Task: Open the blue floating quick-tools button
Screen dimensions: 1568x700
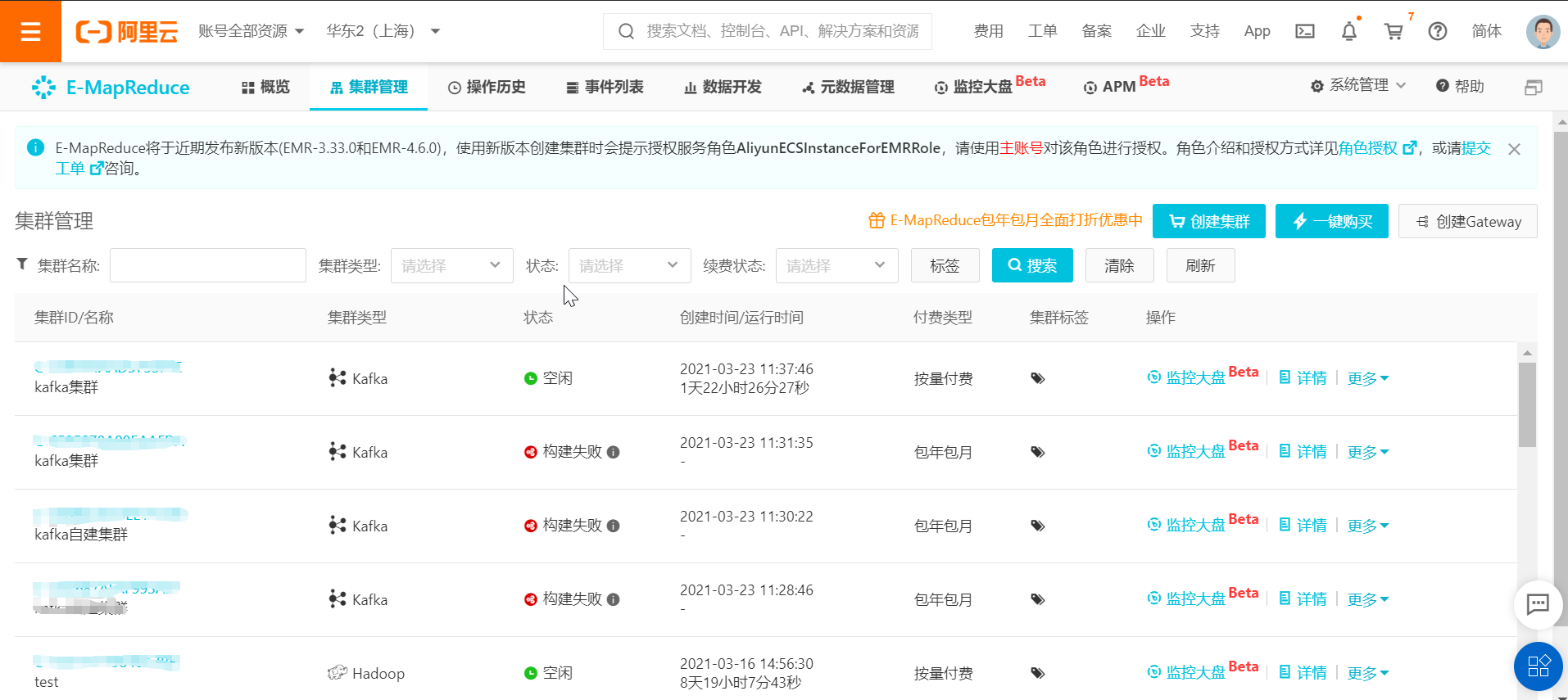Action: [1539, 666]
